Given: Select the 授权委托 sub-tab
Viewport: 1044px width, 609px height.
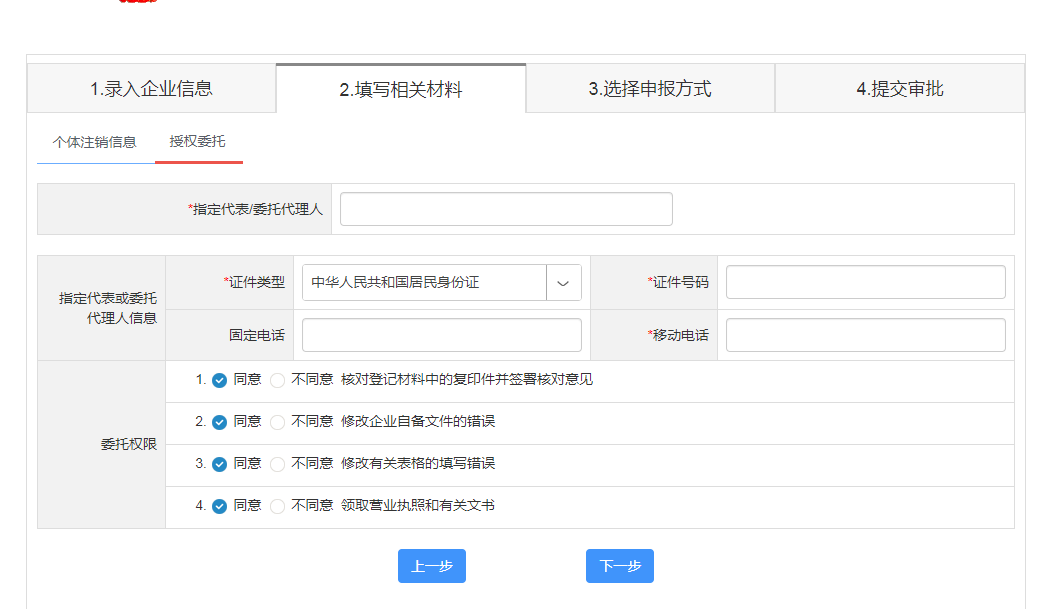Looking at the screenshot, I should (198, 142).
